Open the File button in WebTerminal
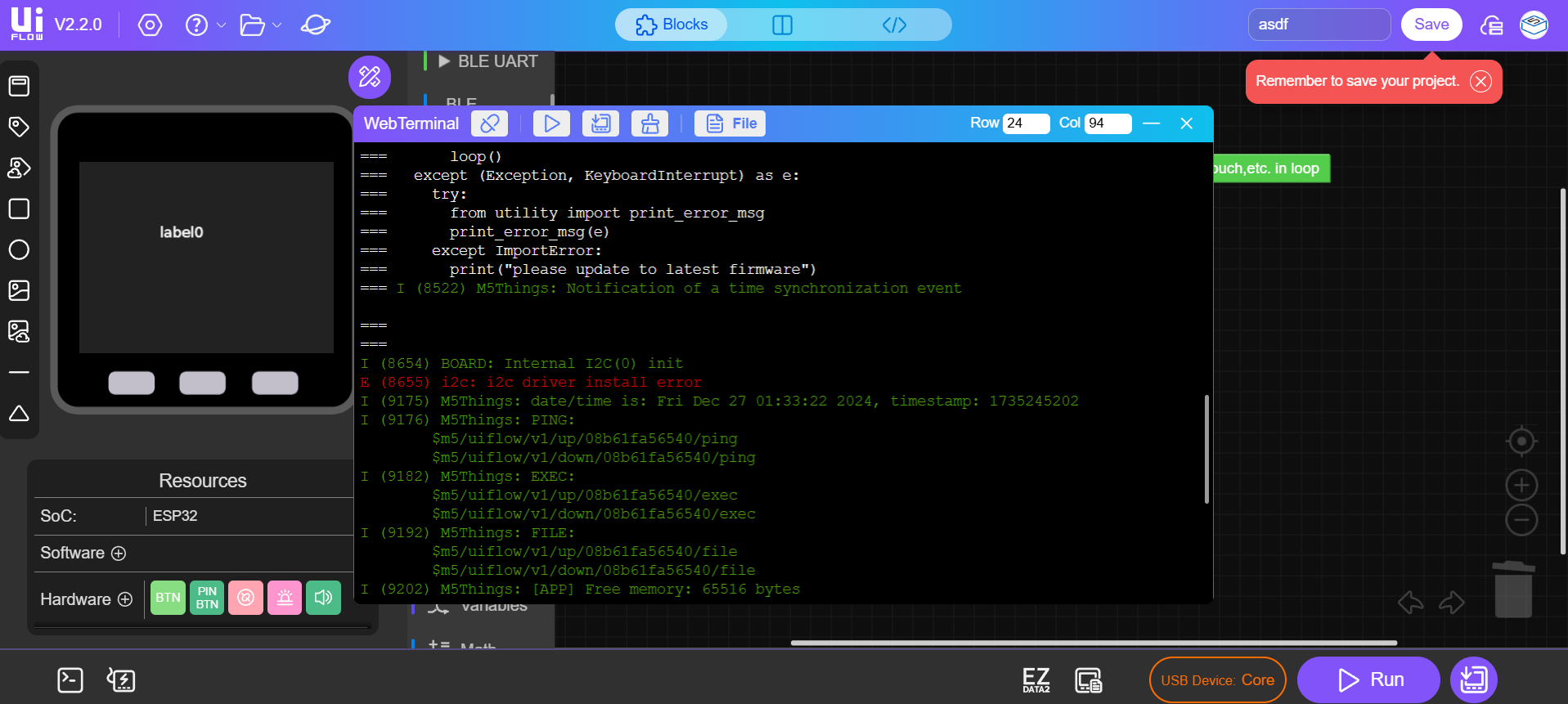Viewport: 1568px width, 704px height. [x=730, y=123]
